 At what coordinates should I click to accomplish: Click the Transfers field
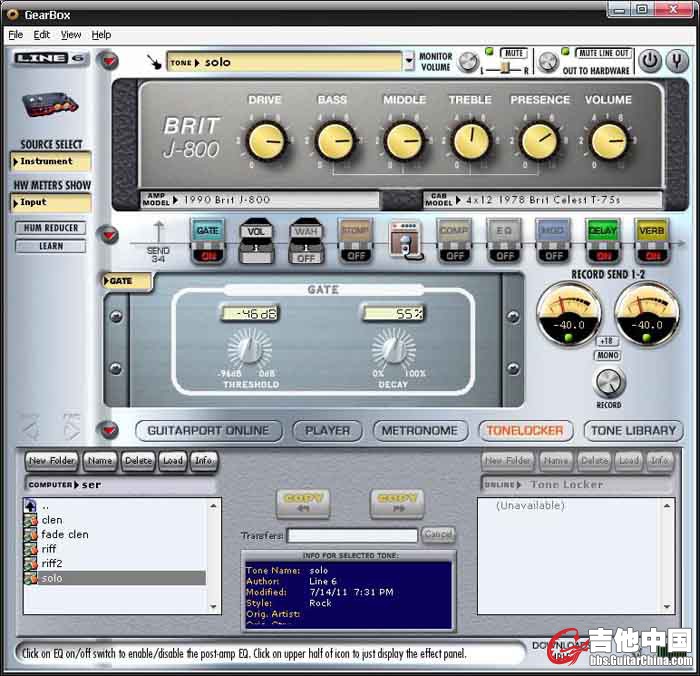coord(352,535)
